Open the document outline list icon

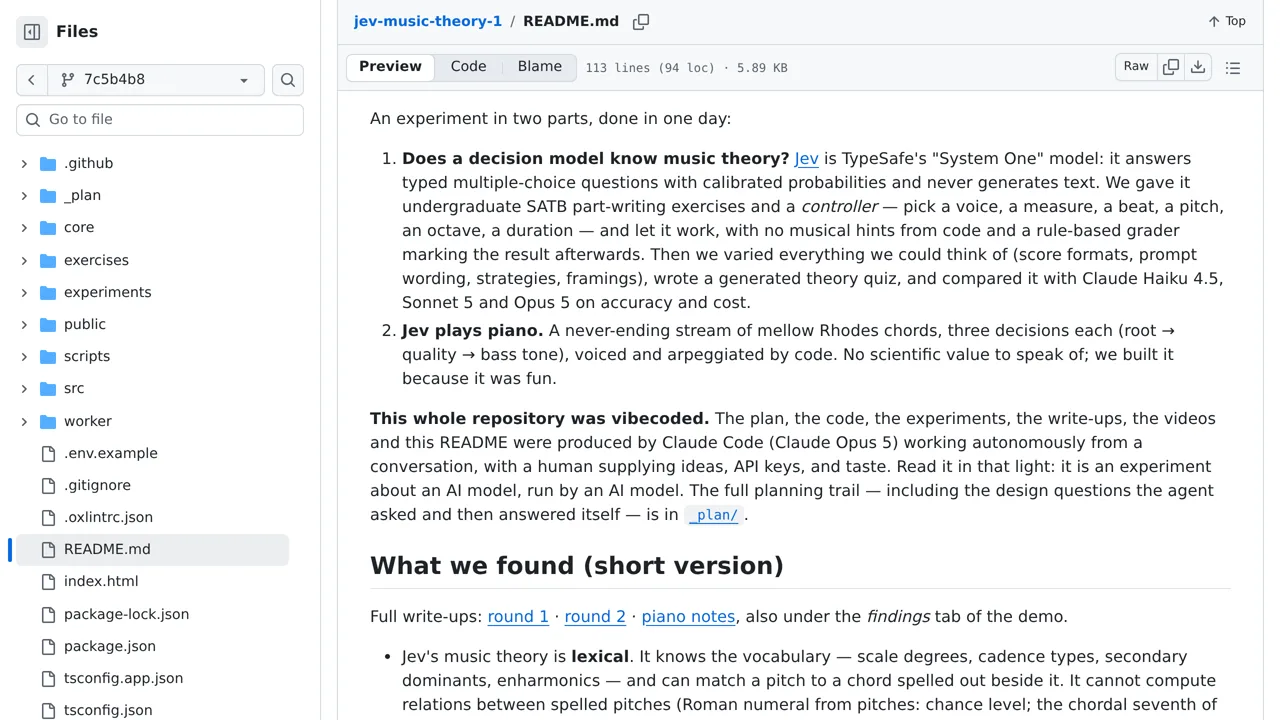pos(1233,68)
